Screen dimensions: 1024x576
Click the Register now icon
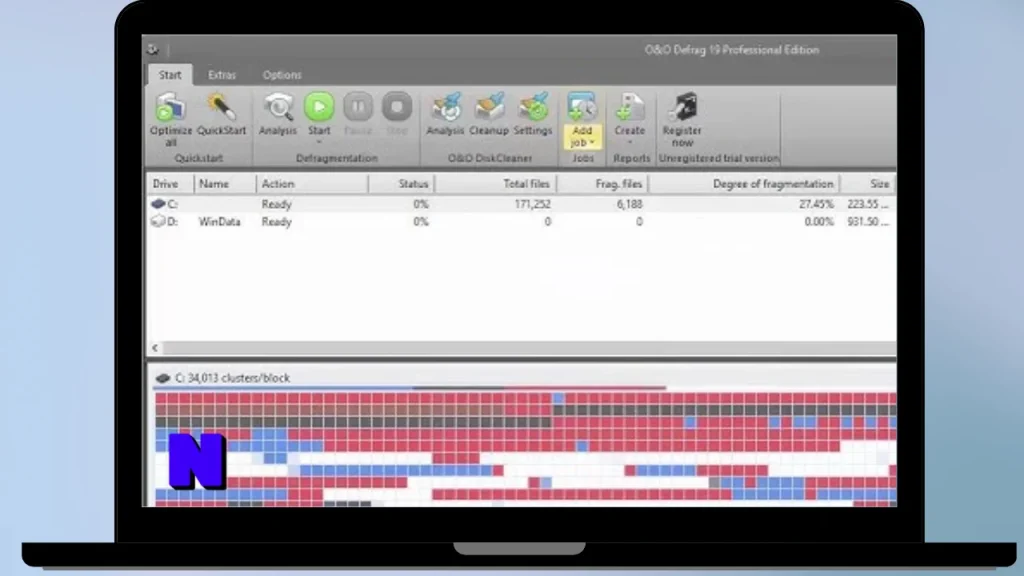click(682, 107)
